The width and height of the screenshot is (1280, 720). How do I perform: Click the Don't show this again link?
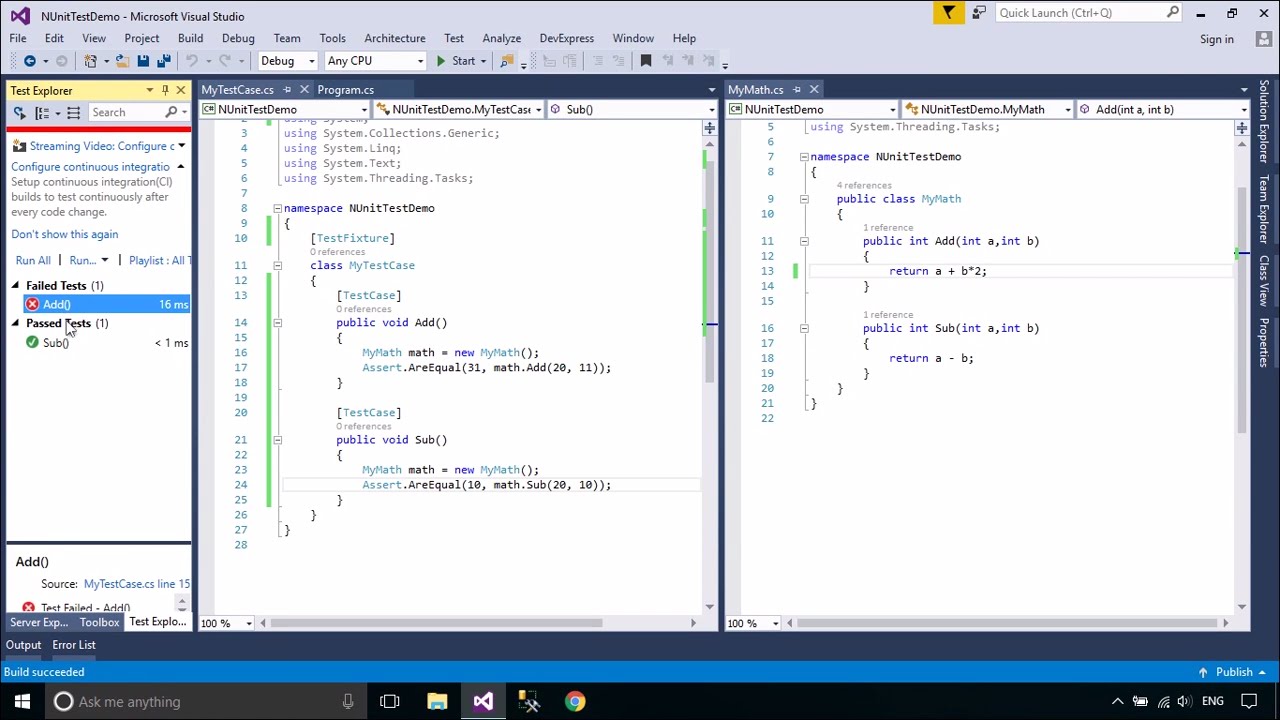[65, 234]
